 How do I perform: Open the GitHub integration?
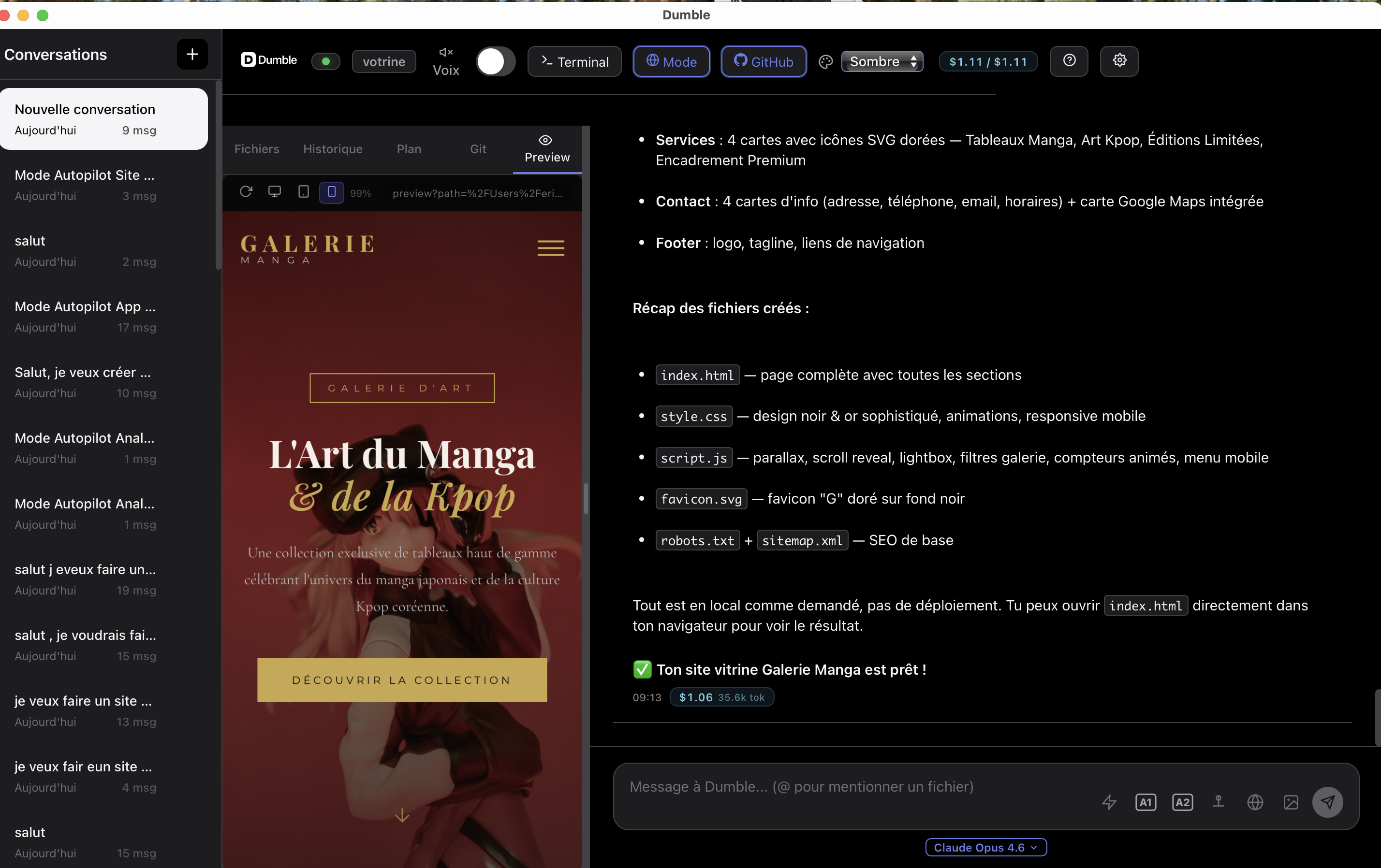point(763,61)
